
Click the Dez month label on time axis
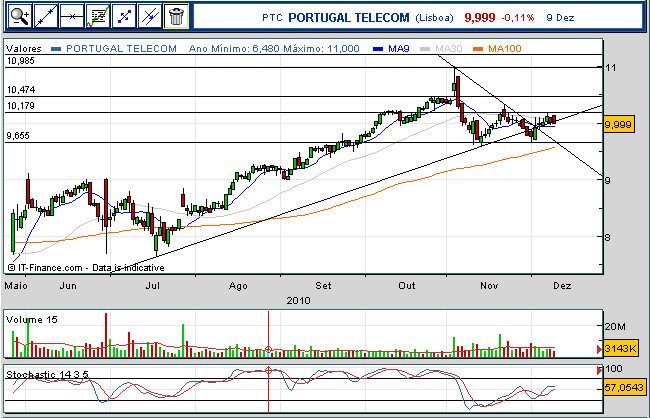562,286
